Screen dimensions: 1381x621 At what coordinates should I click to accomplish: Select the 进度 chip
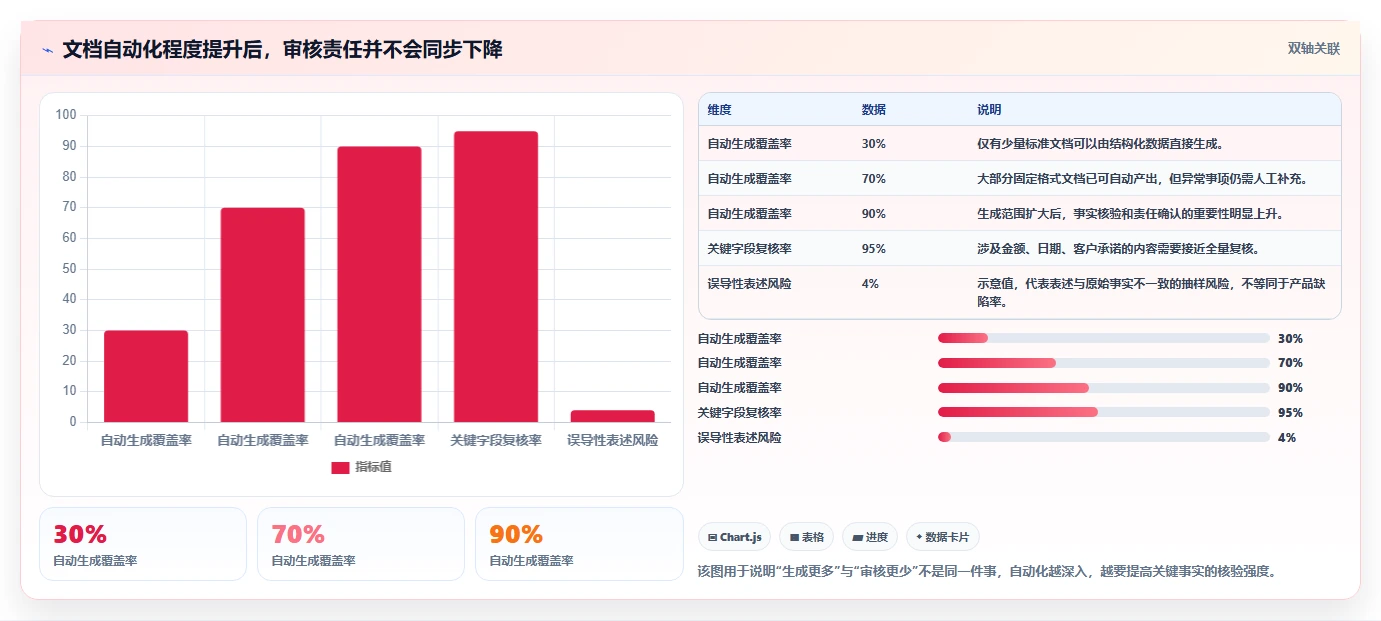coord(870,537)
